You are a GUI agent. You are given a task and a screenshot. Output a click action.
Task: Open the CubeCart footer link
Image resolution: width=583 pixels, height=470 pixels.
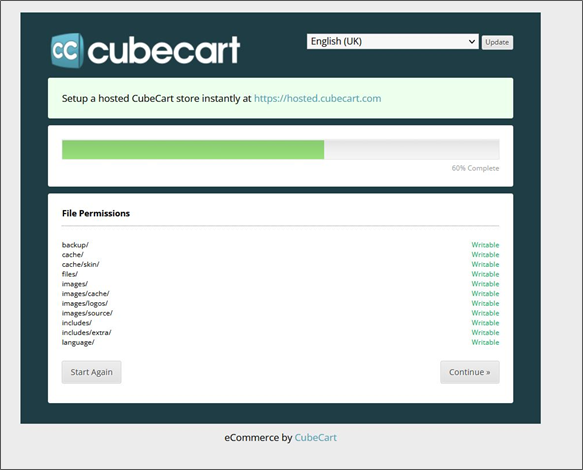[316, 438]
